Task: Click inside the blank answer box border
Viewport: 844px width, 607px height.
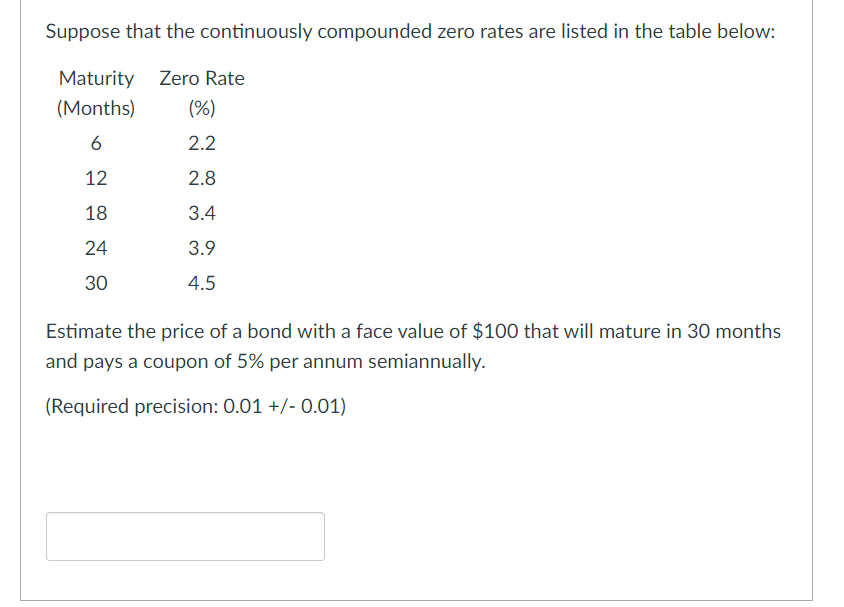Action: click(184, 536)
